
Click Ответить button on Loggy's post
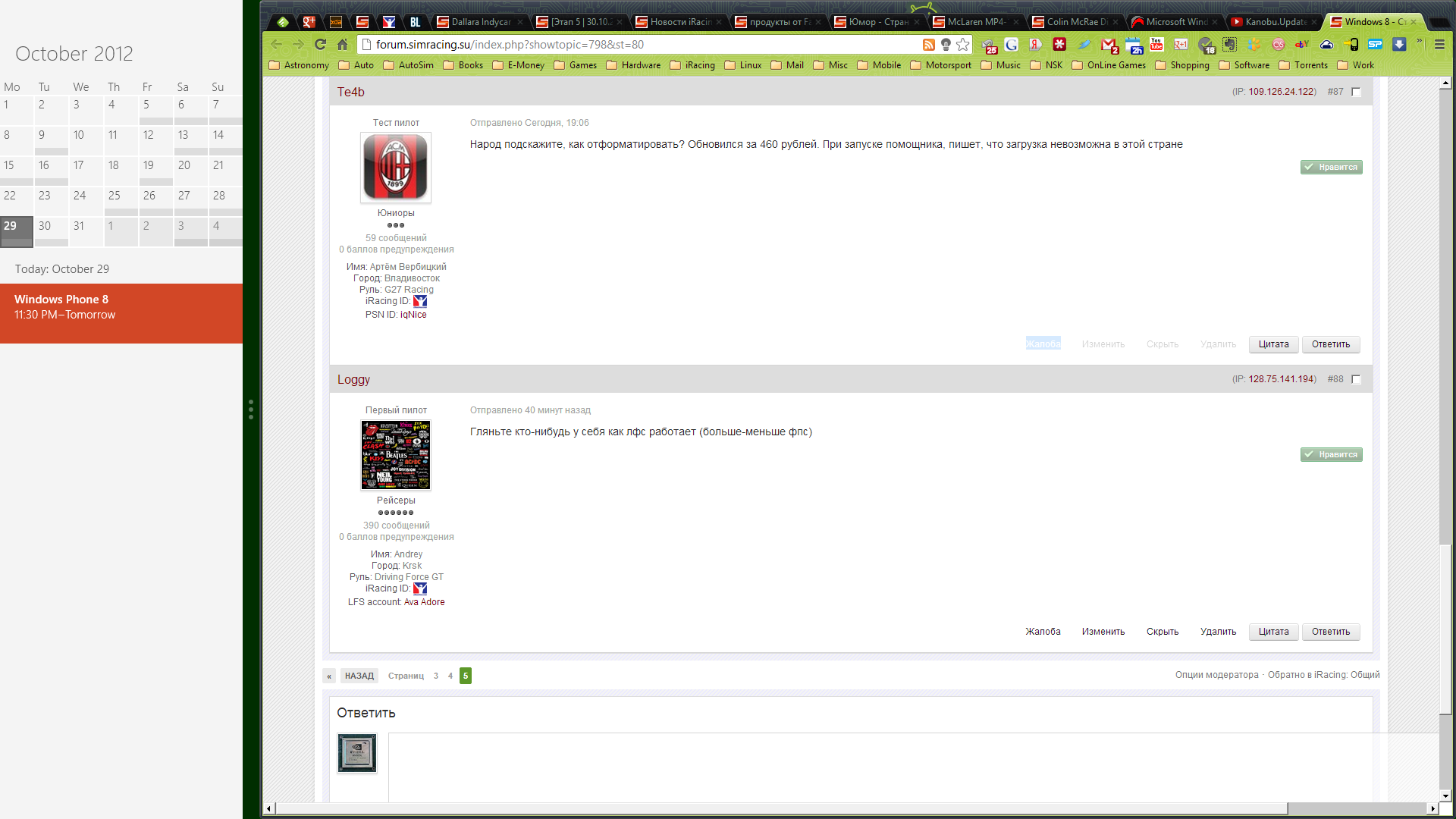click(1330, 632)
